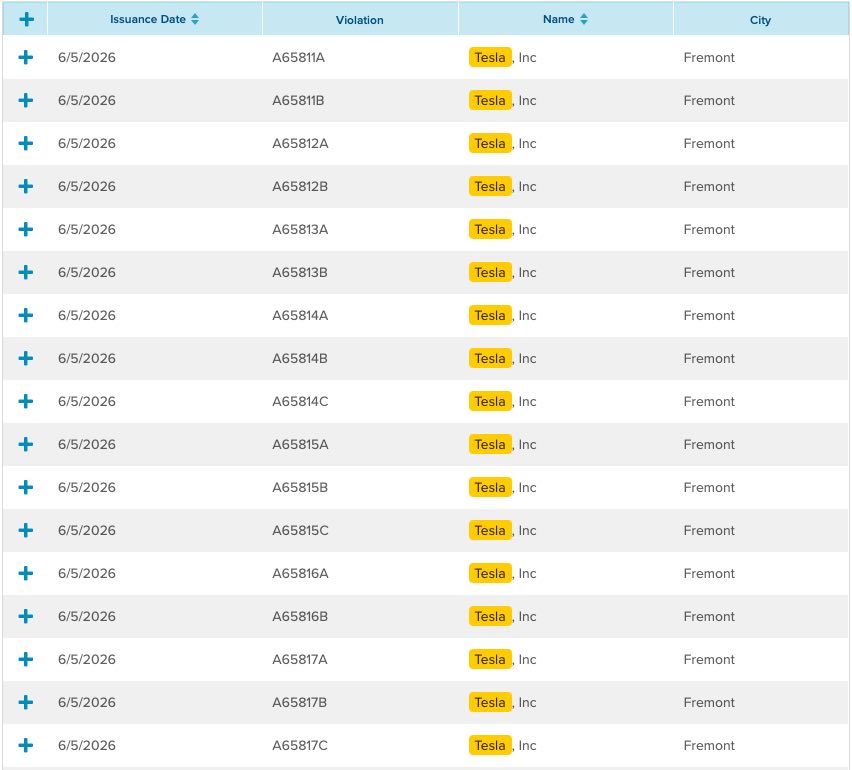852x770 pixels.
Task: Sort table by Name column arrows
Action: pyautogui.click(x=584, y=20)
